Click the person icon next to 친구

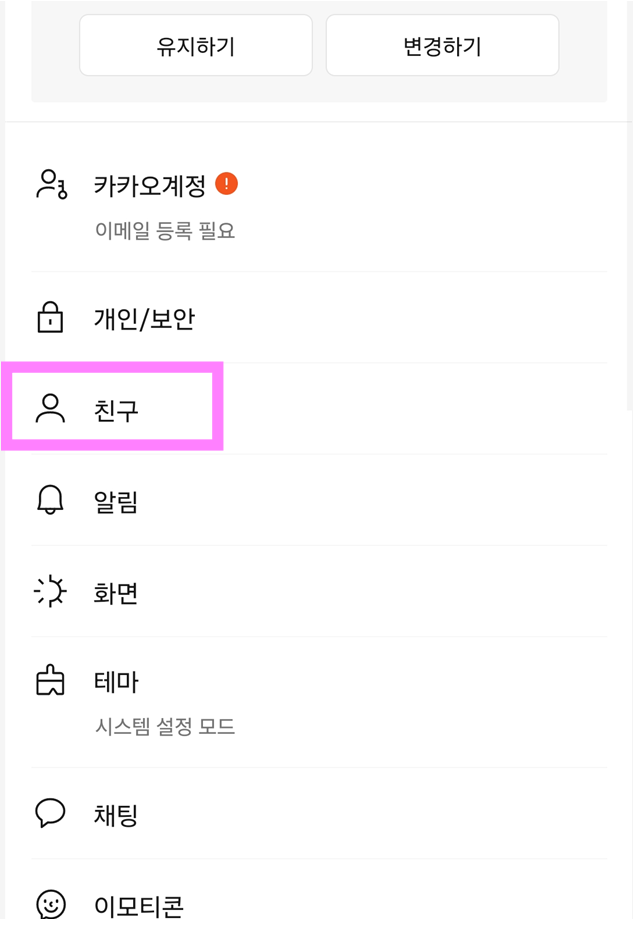click(50, 407)
